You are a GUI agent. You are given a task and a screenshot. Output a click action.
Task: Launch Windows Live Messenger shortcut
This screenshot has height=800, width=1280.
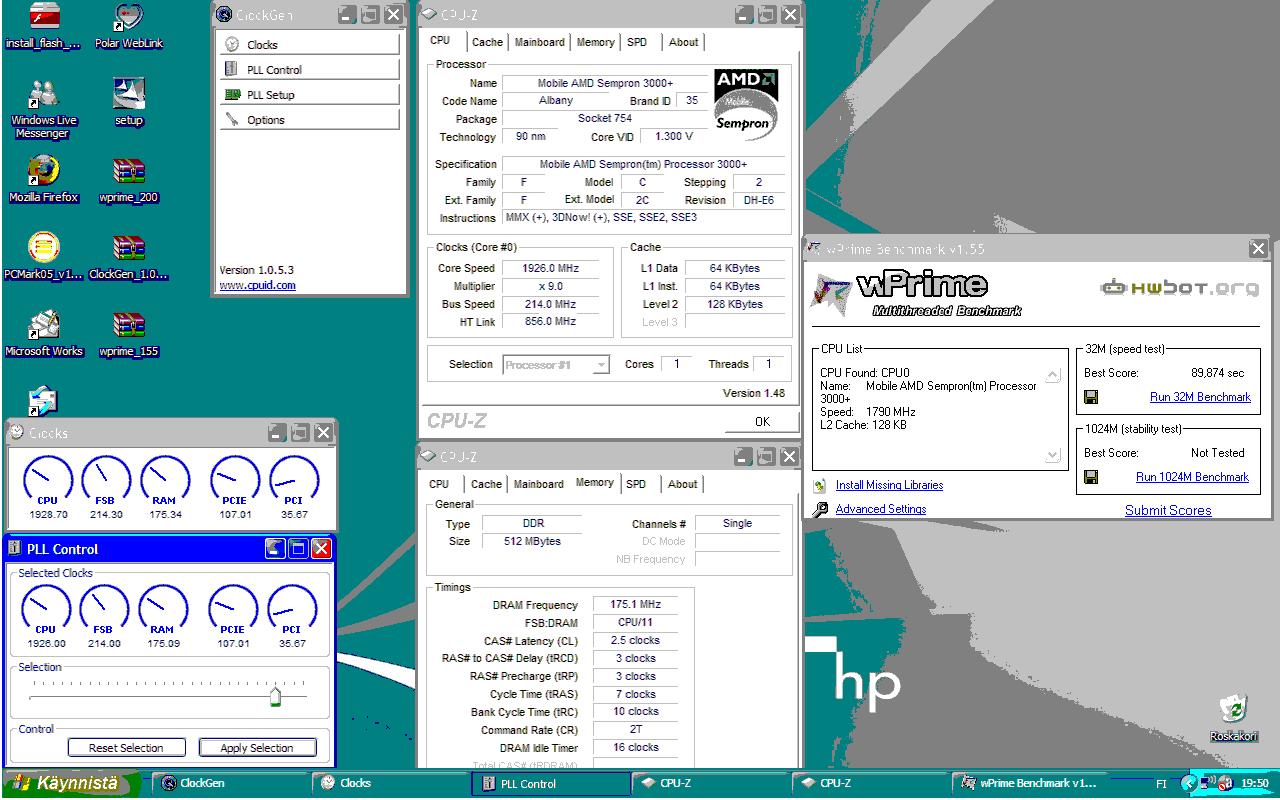tap(43, 110)
